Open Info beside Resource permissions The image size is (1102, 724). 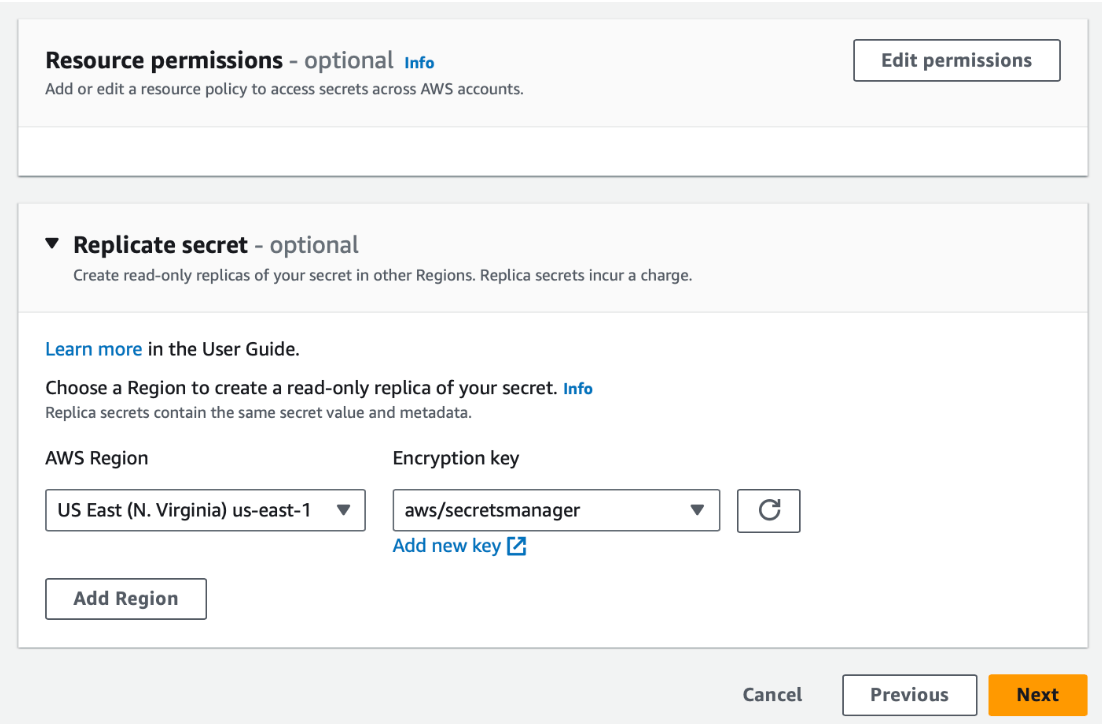pos(419,62)
